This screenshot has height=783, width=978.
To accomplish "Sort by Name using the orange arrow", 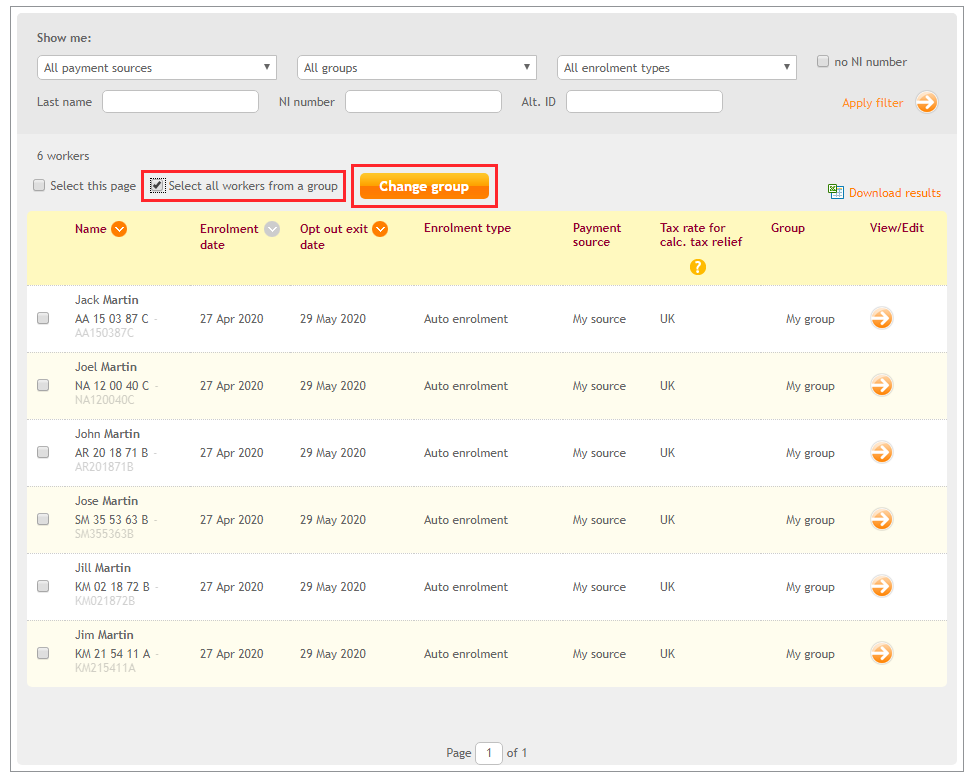I will point(119,229).
